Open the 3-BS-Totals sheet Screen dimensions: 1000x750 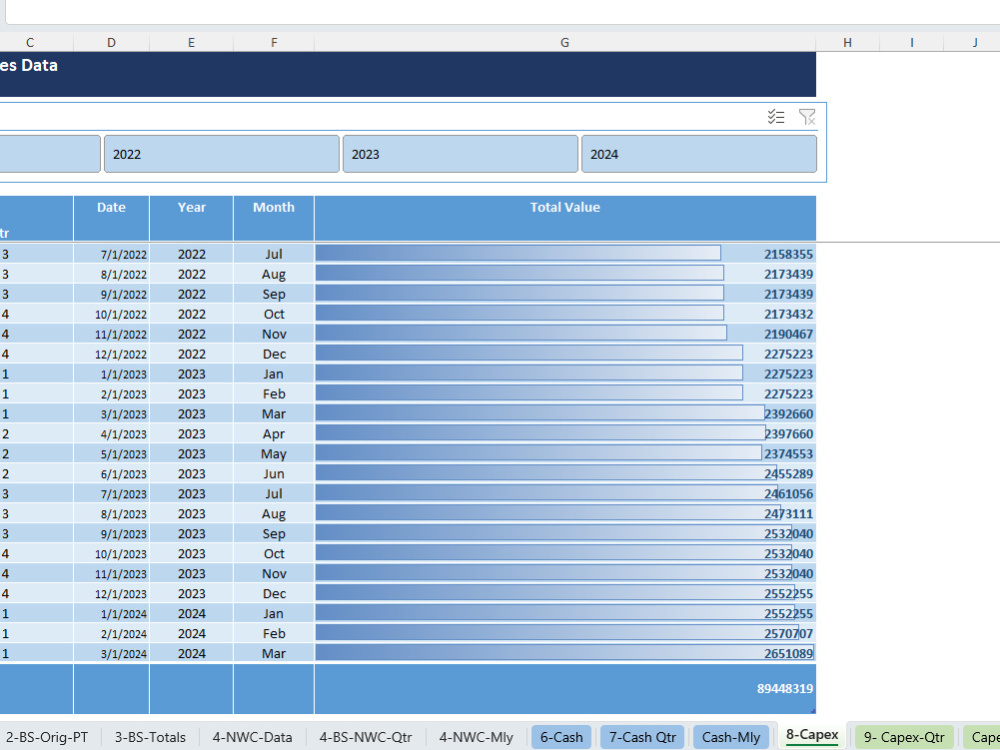pyautogui.click(x=150, y=737)
